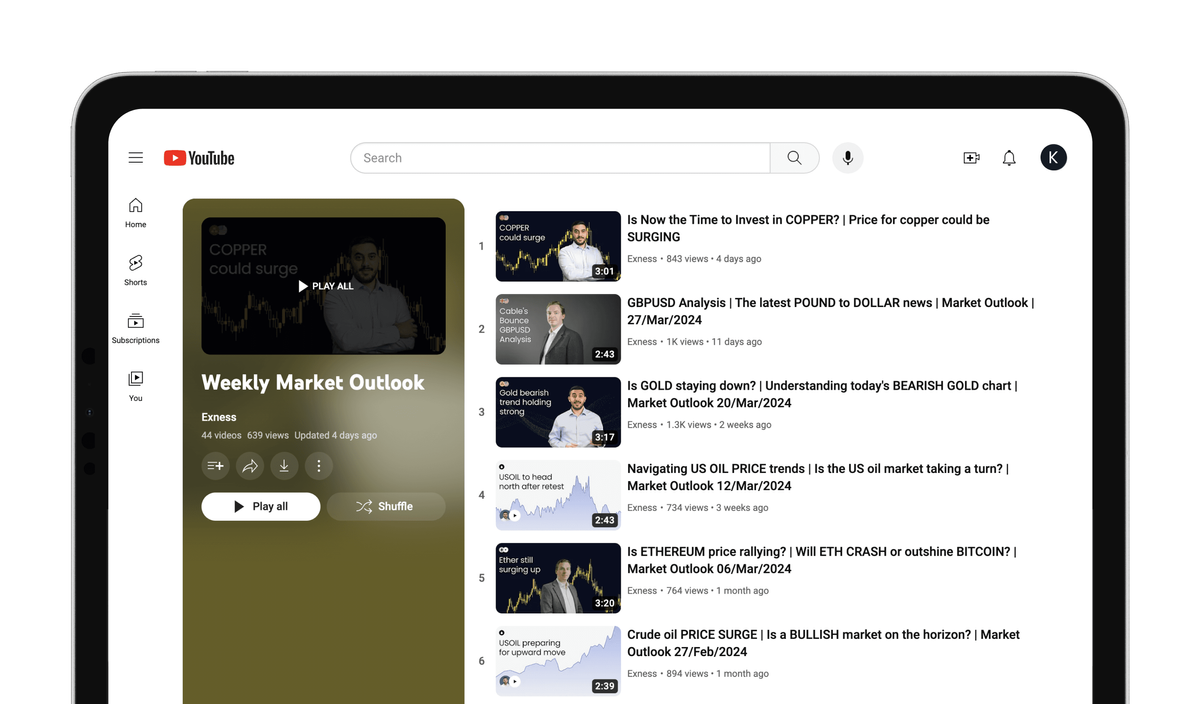Click Exness channel under COPPER video

(642, 259)
